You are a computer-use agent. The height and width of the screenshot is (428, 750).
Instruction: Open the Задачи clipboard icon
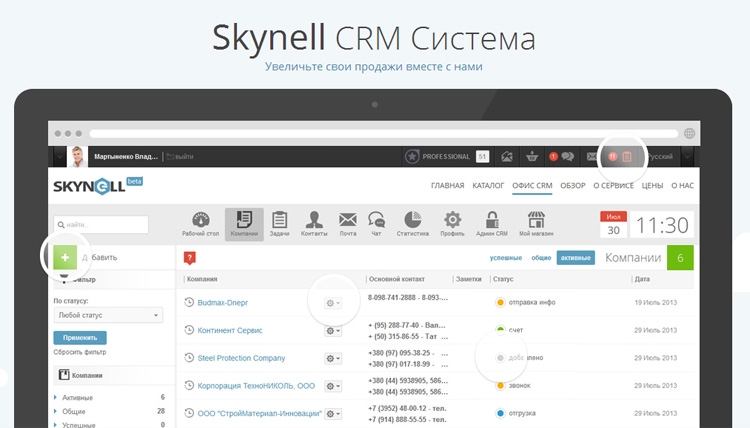coord(279,224)
